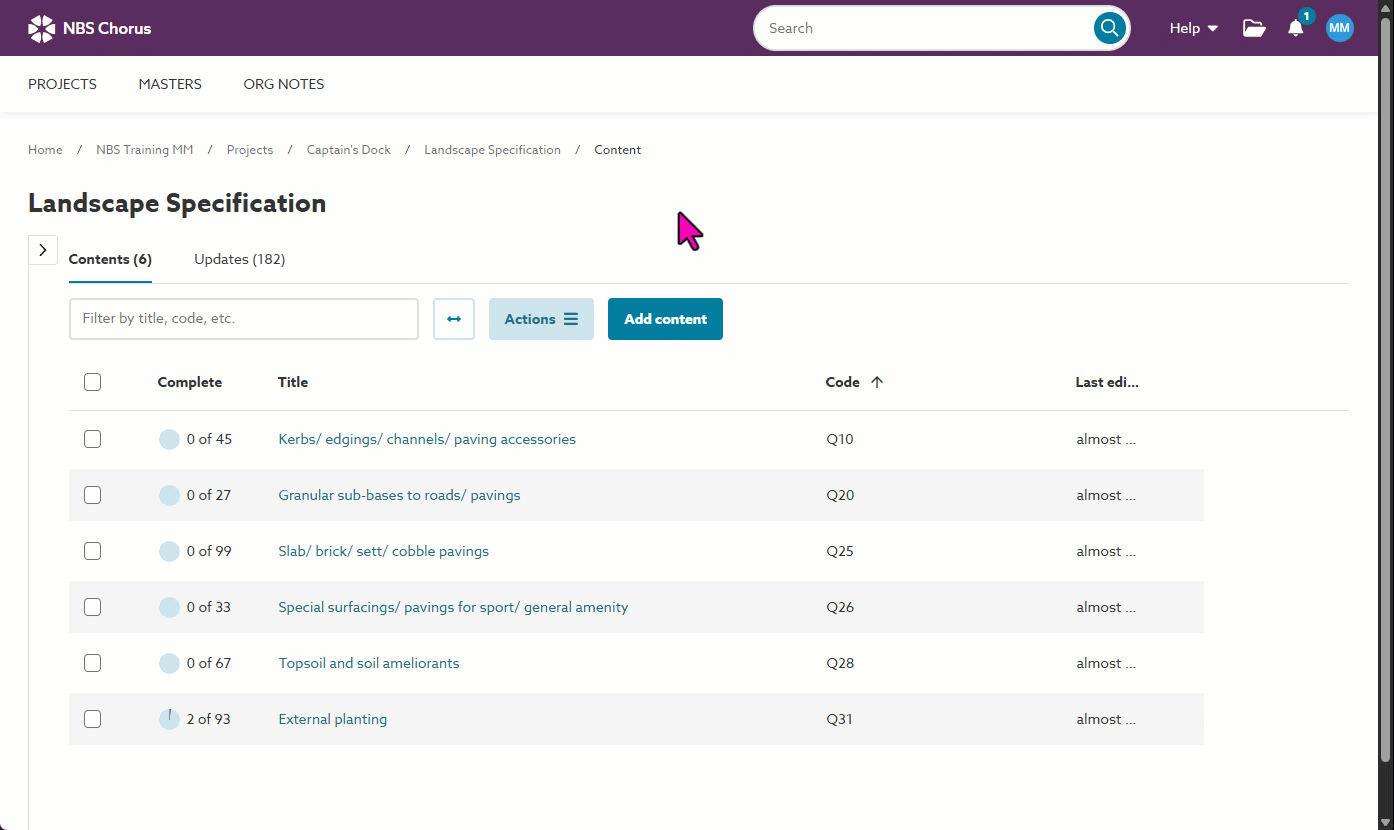This screenshot has width=1394, height=830.
Task: Select the Q10 Kerbs row checkbox
Action: point(93,439)
